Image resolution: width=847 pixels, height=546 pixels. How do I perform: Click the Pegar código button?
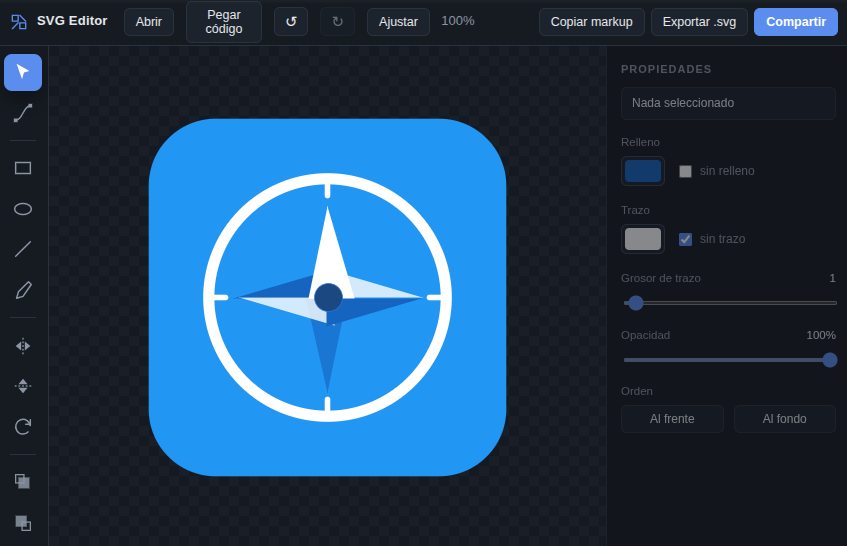click(224, 22)
